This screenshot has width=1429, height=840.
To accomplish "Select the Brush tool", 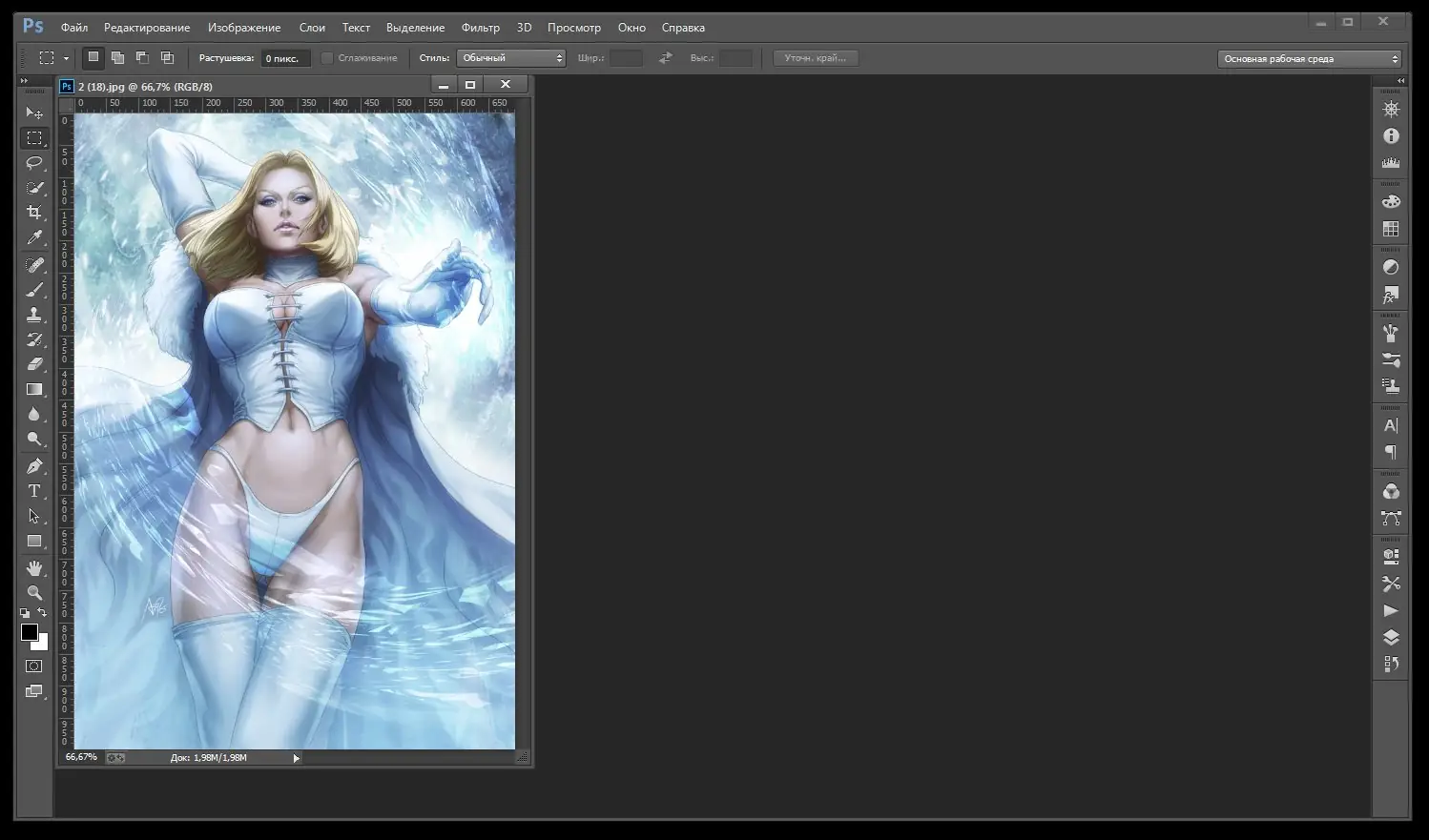I will pos(35,290).
